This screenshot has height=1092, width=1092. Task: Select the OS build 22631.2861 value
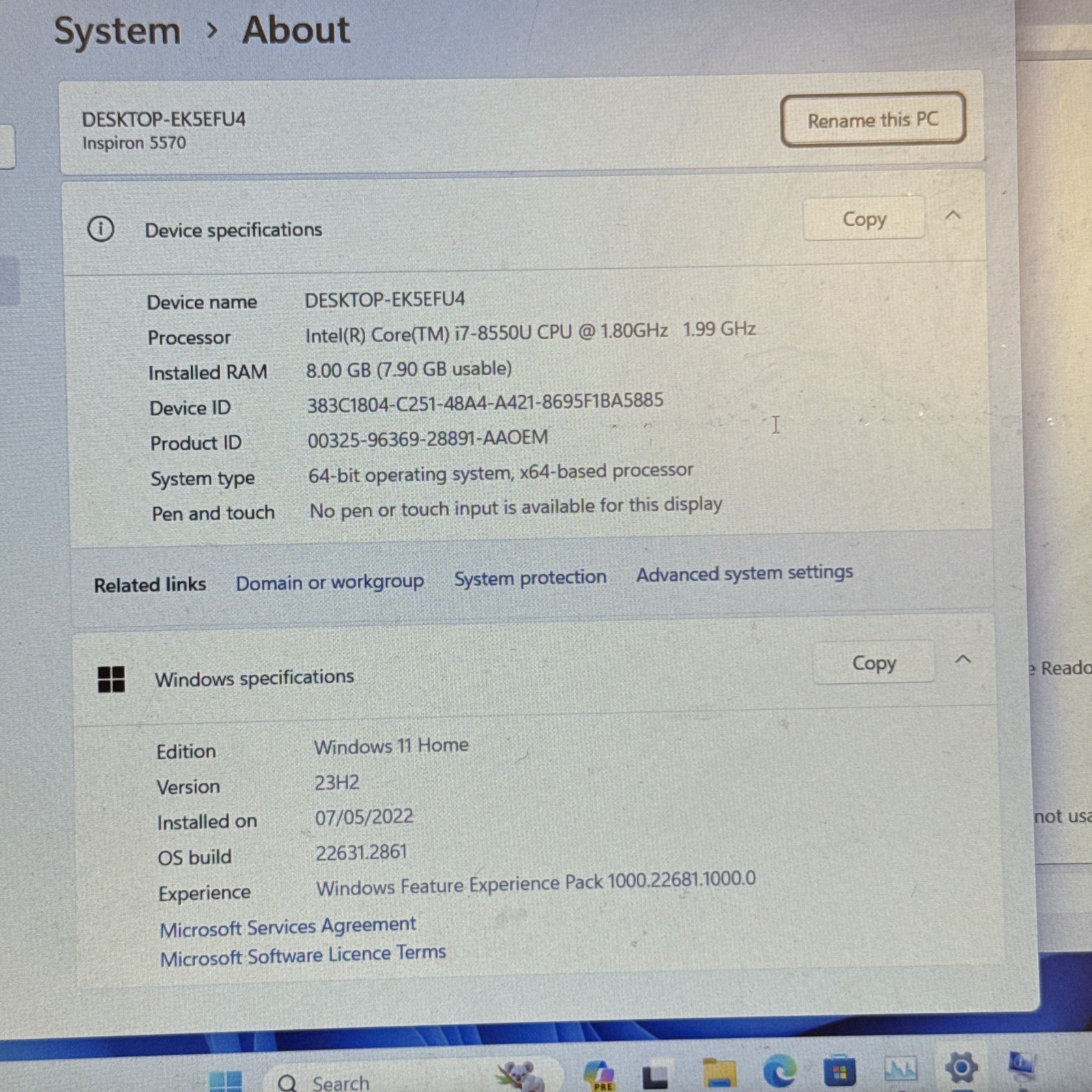[361, 852]
